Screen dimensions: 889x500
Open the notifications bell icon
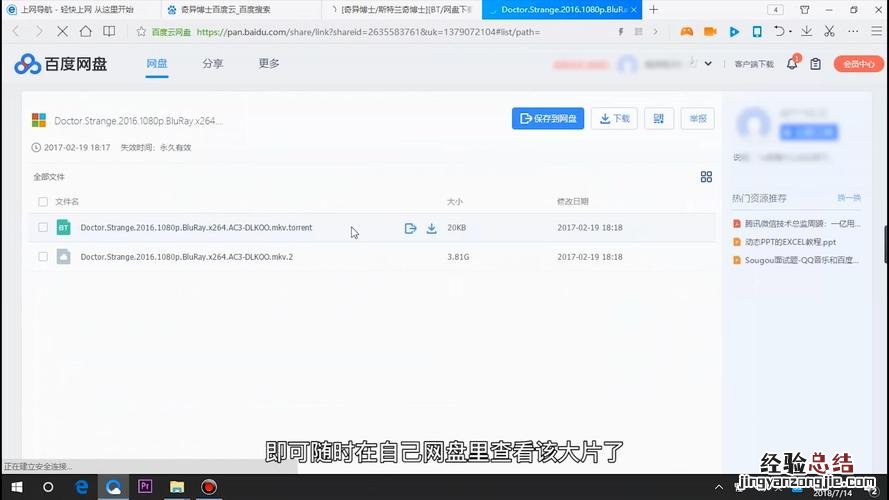pyautogui.click(x=792, y=64)
